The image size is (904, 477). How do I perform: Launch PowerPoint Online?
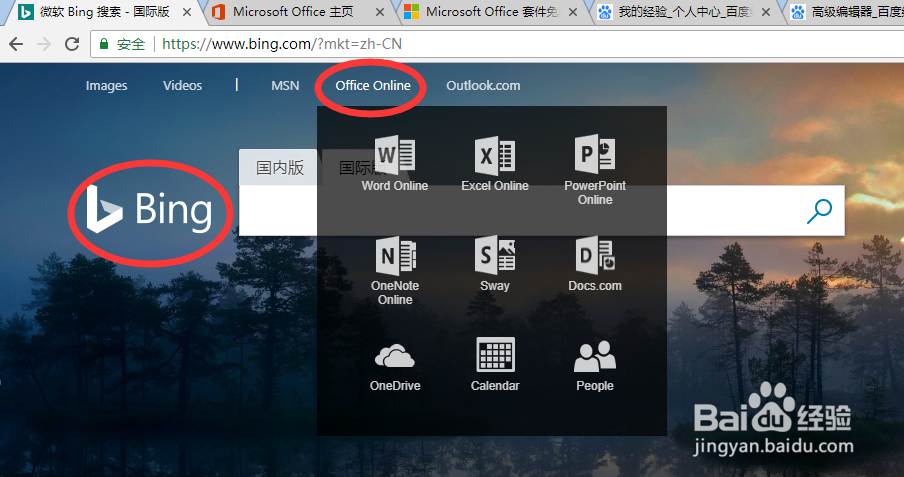(x=595, y=170)
